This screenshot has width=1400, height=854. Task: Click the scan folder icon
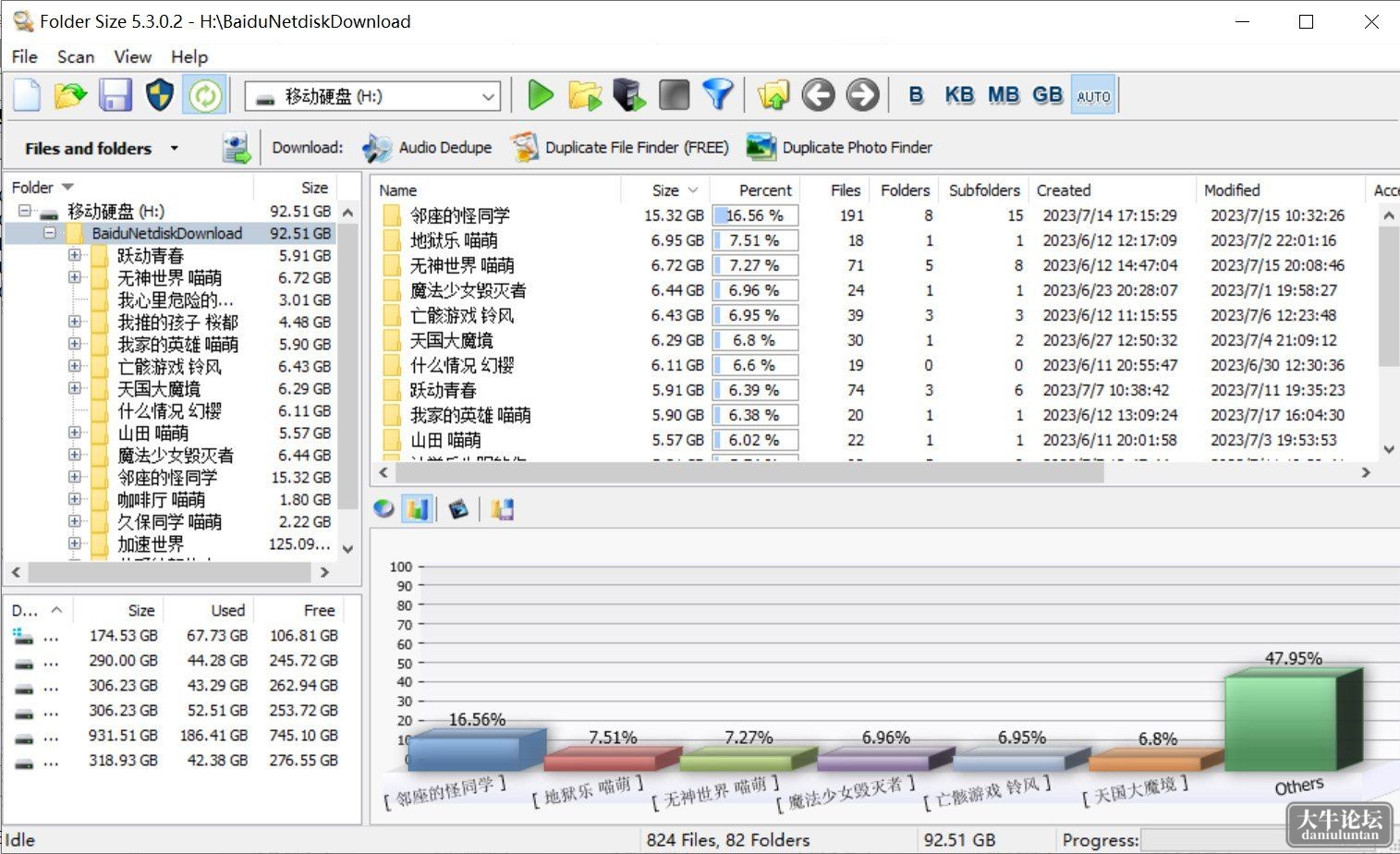point(585,94)
